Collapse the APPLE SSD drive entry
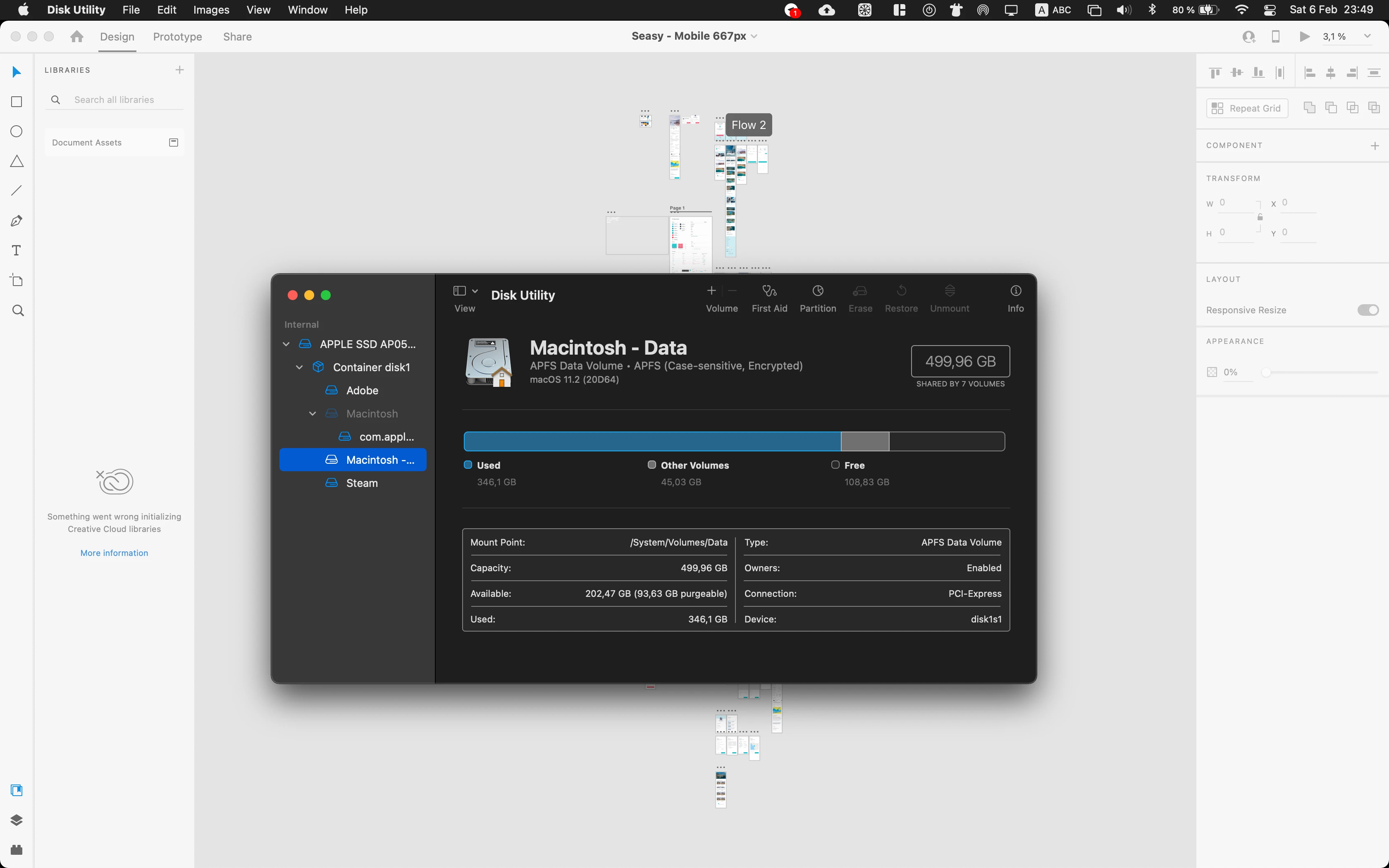This screenshot has height=868, width=1389. (x=286, y=344)
